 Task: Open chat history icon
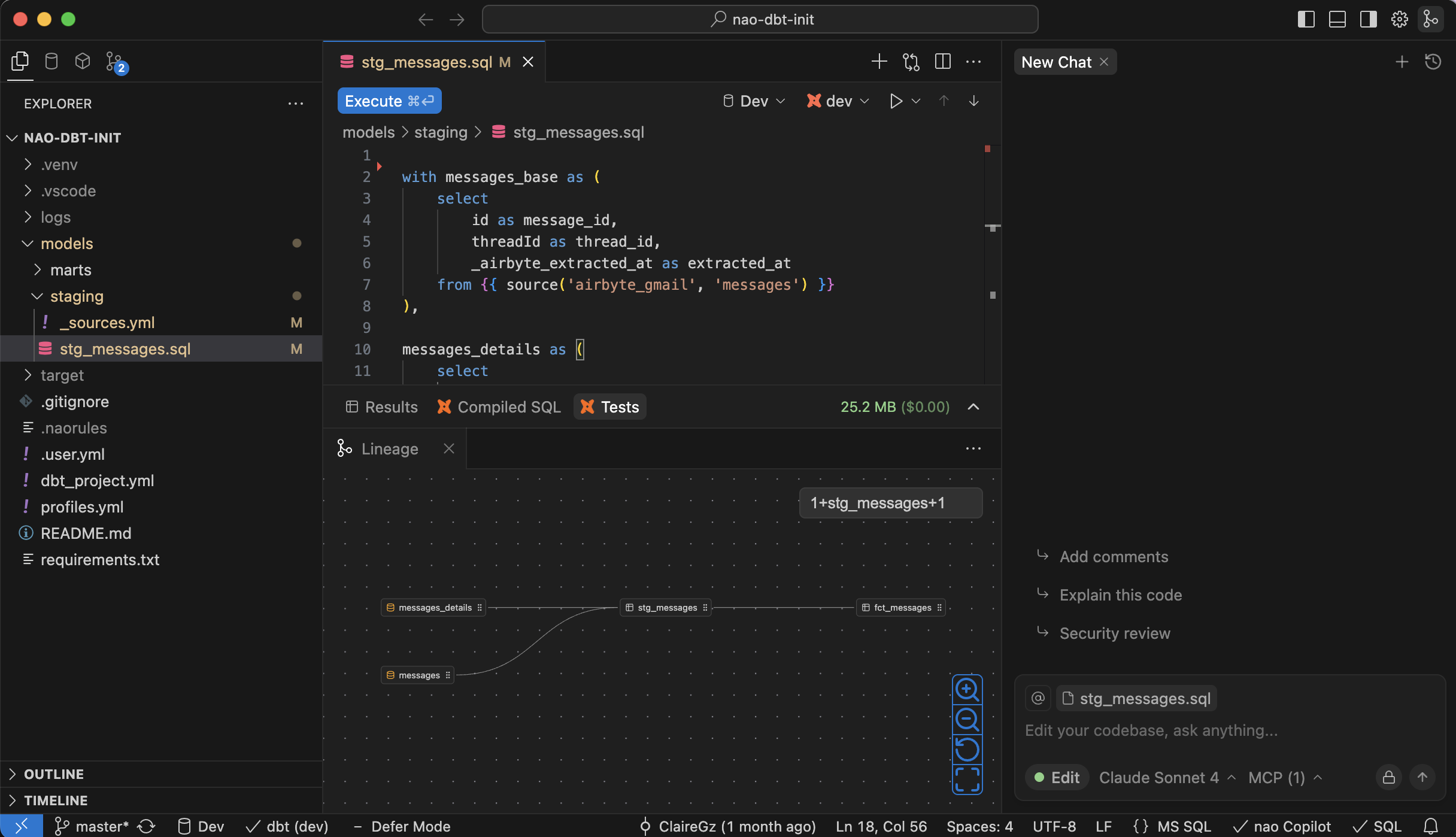coord(1433,62)
